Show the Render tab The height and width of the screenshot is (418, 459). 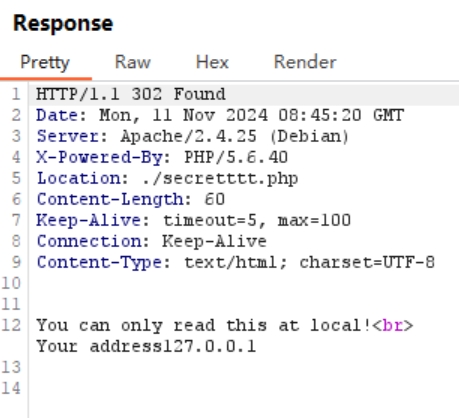305,62
